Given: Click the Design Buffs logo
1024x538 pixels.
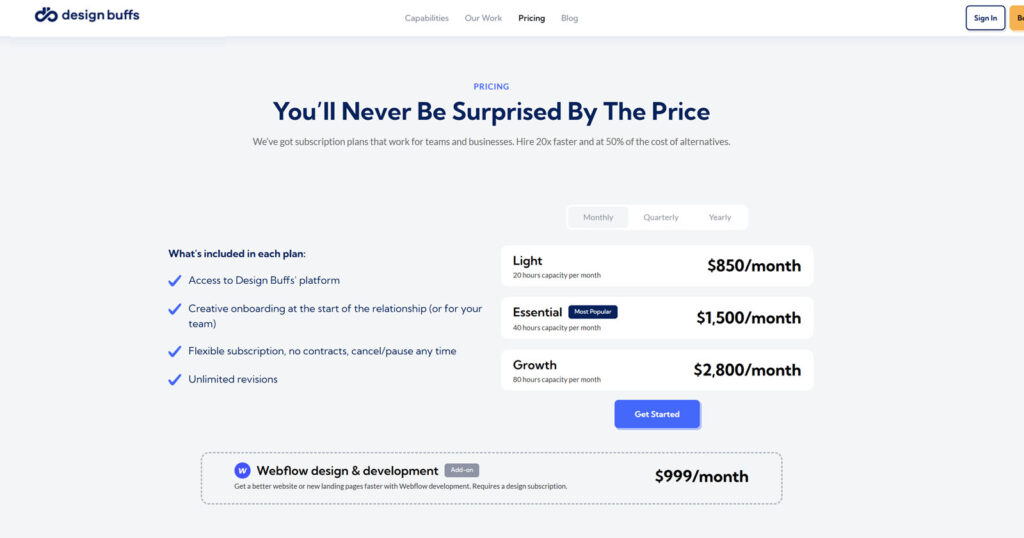Looking at the screenshot, I should point(87,15).
